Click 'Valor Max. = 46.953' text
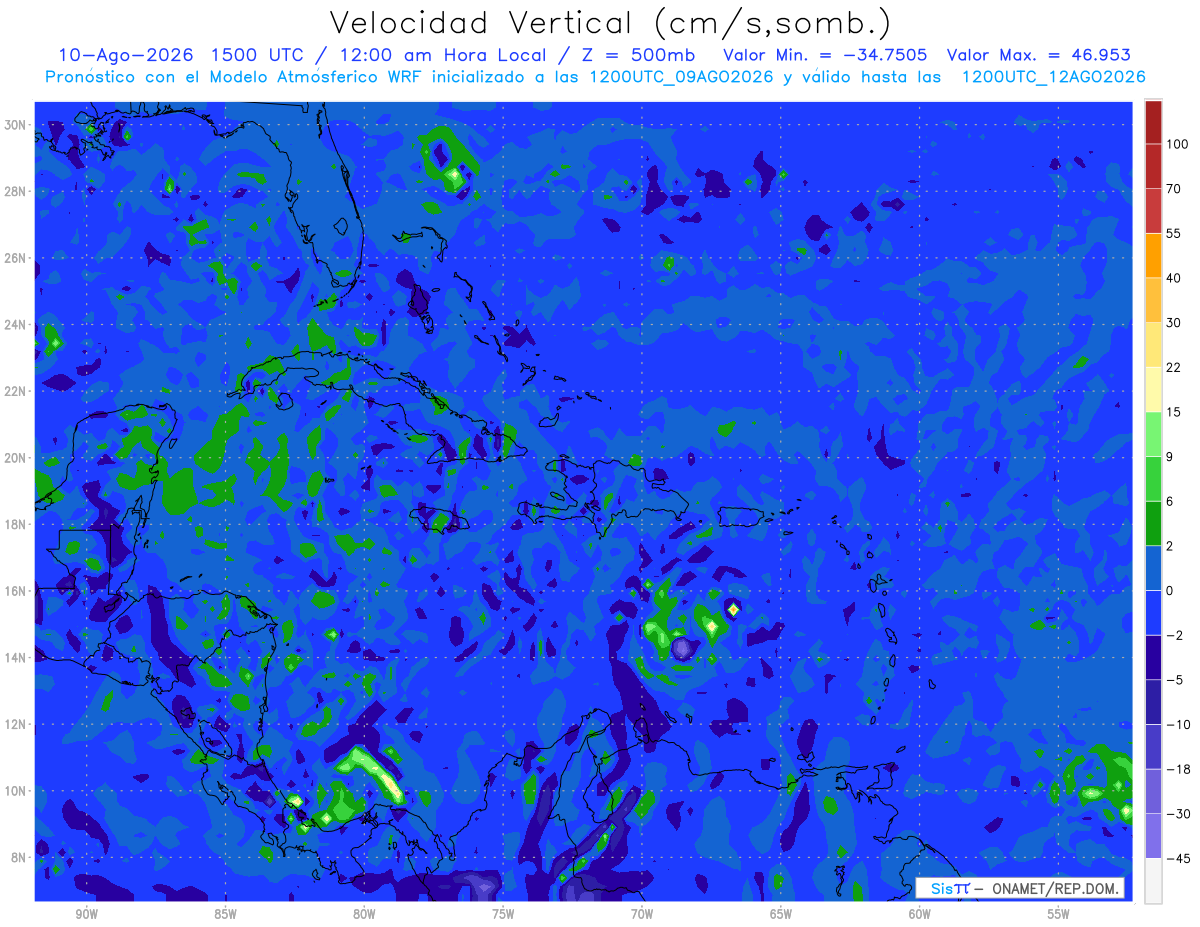The image size is (1200, 927). pyautogui.click(x=1038, y=55)
